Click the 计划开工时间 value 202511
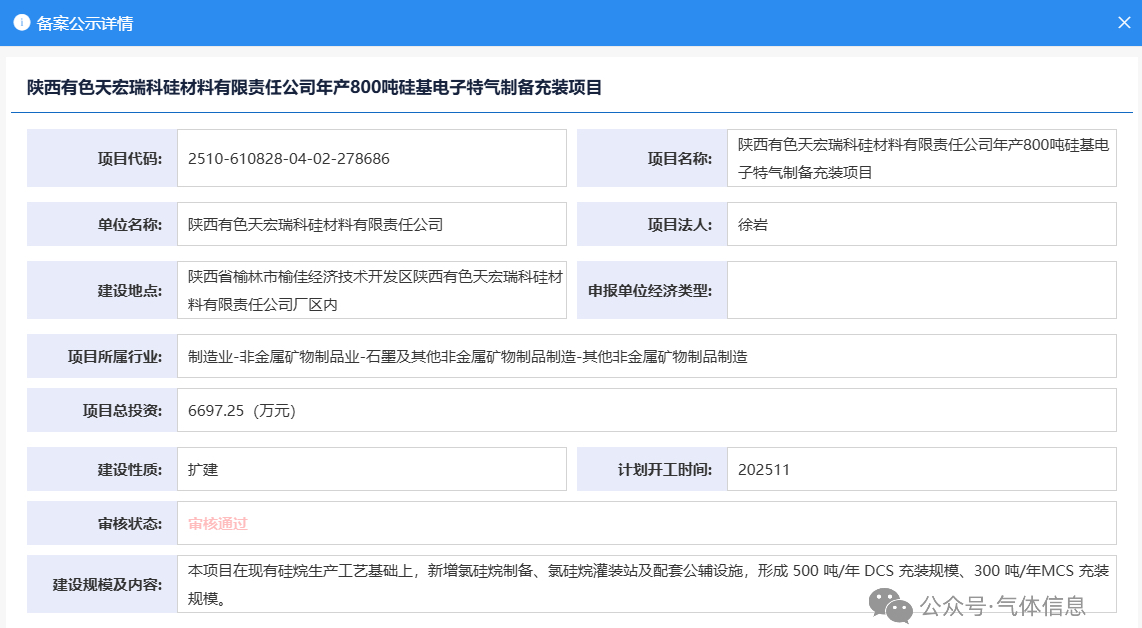Viewport: 1142px width, 628px height. coord(764,469)
